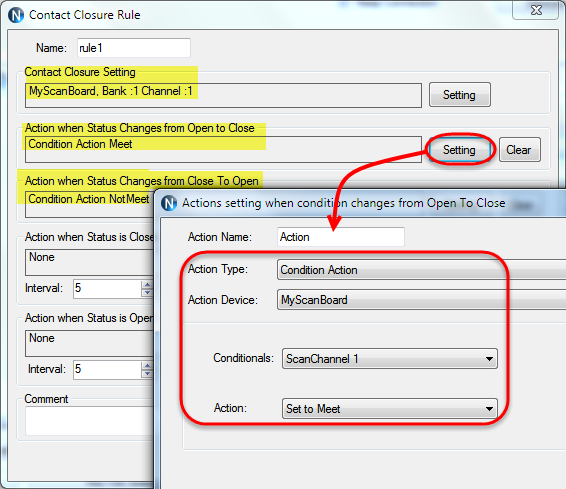Decrease the Interval value under Status is Open
The height and width of the screenshot is (489, 566).
click(147, 374)
